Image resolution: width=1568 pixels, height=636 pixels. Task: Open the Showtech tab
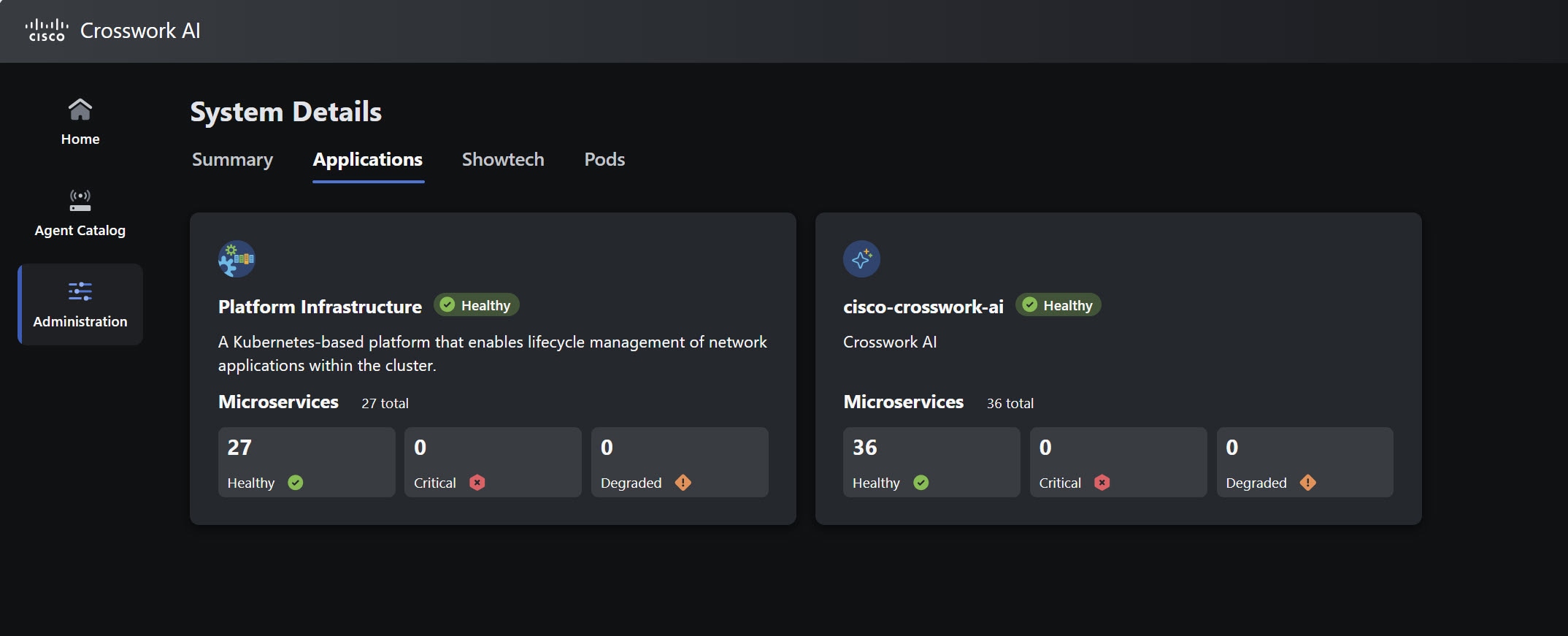tap(503, 159)
